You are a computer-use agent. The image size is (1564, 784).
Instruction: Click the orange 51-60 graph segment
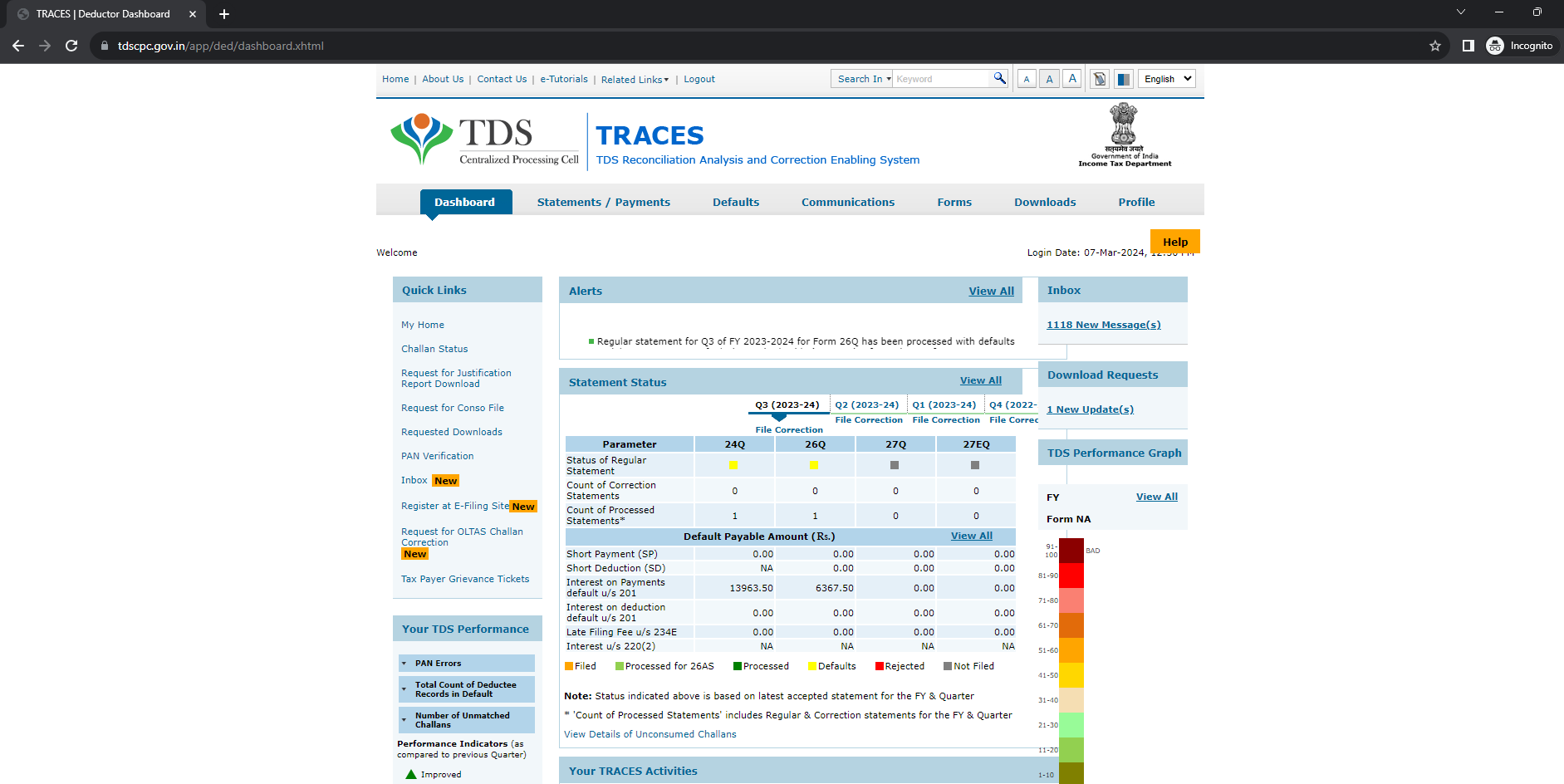click(x=1071, y=650)
